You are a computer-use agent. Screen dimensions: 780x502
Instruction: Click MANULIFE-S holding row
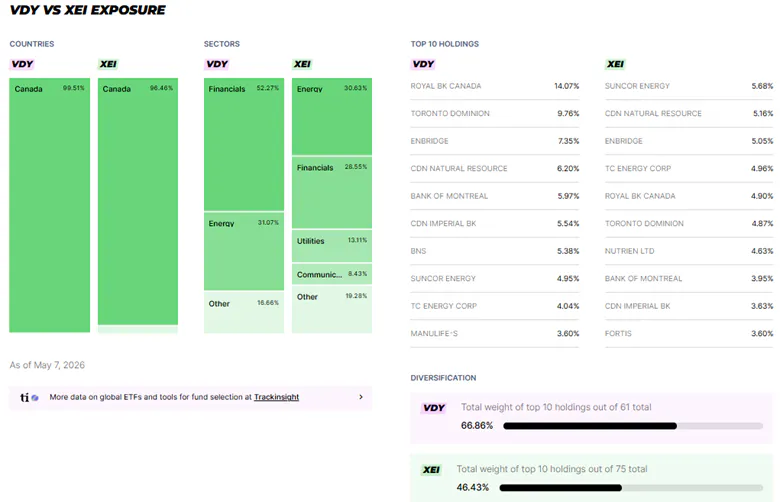[494, 333]
